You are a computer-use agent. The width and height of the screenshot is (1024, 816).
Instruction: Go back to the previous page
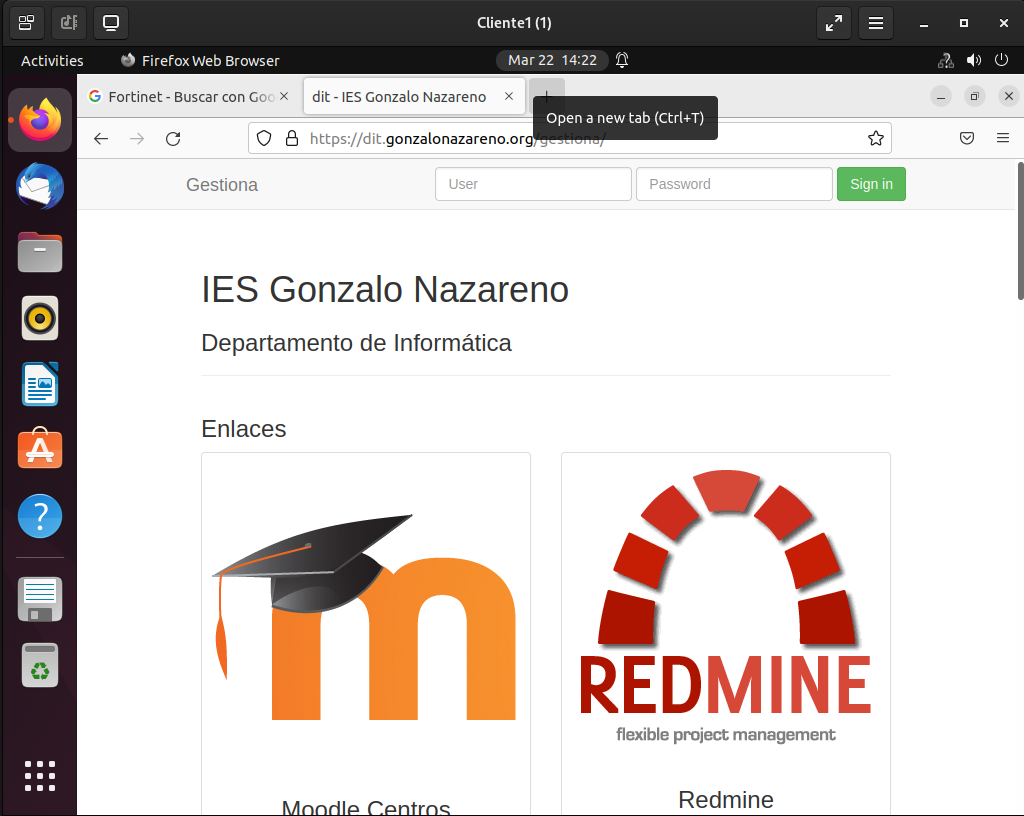(101, 138)
